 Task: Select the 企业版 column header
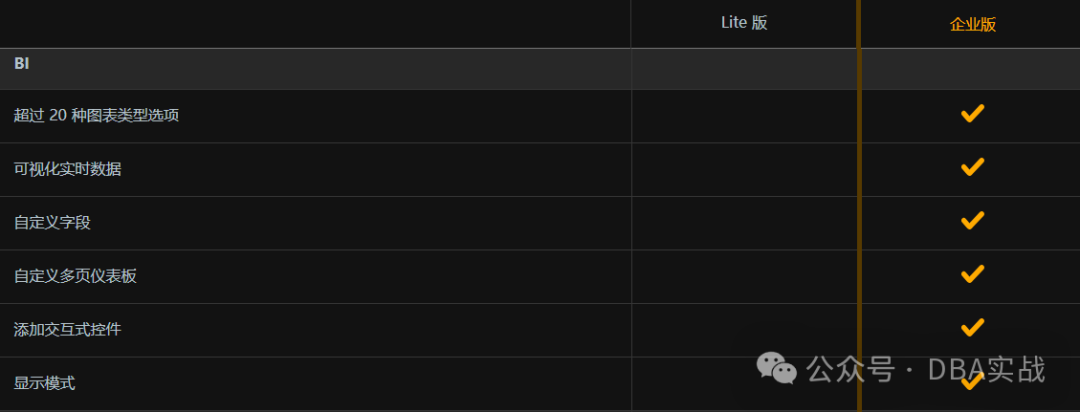coord(973,25)
